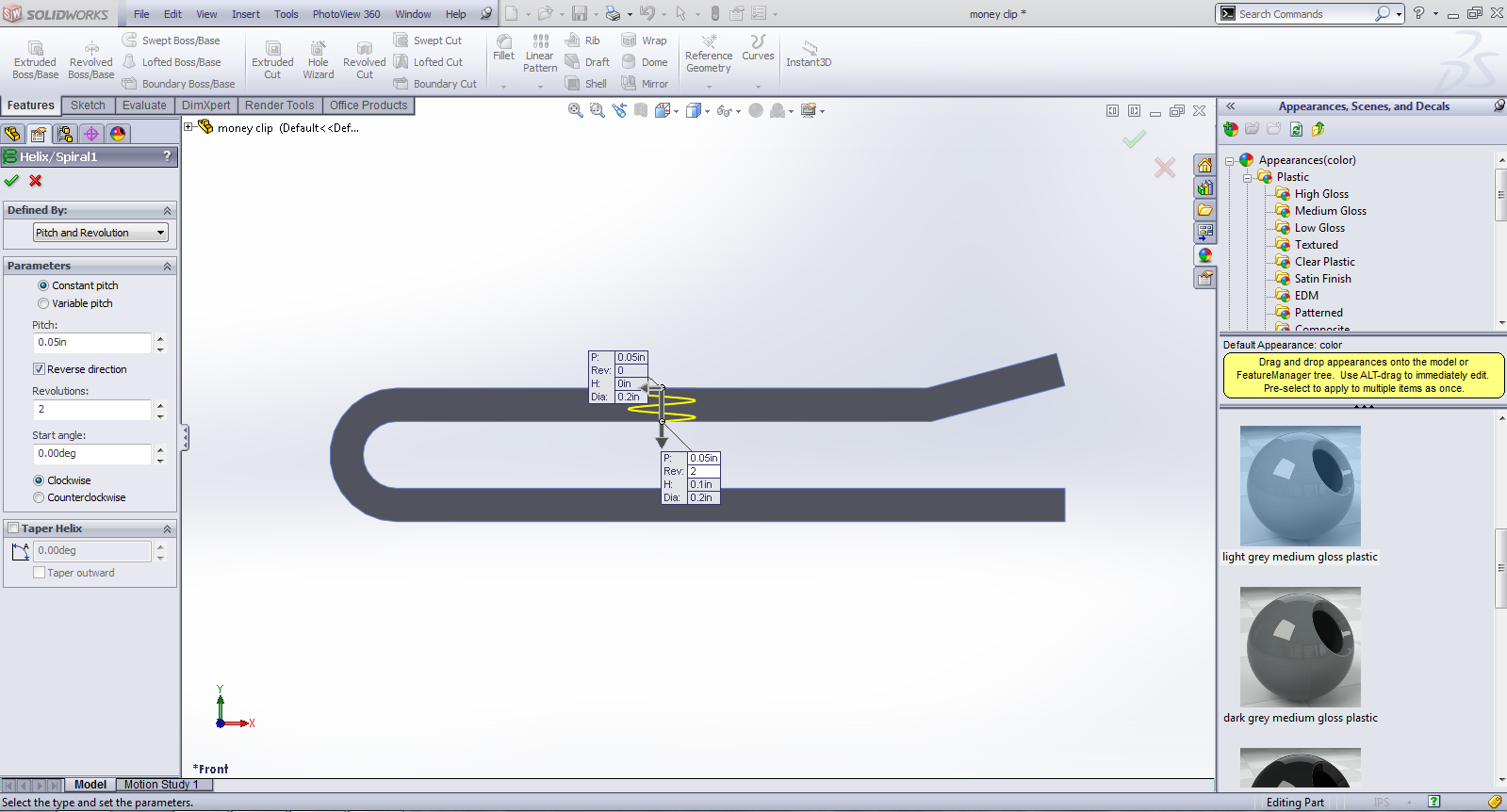Collapse the Appearances(color) tree node
Screen dimensions: 1507x812
[1230, 161]
